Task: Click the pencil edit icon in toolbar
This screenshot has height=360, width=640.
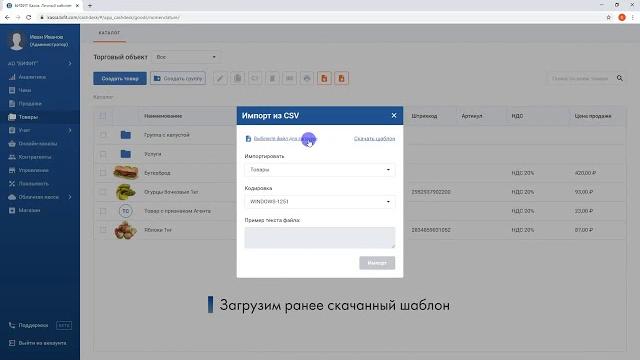Action: [220, 78]
